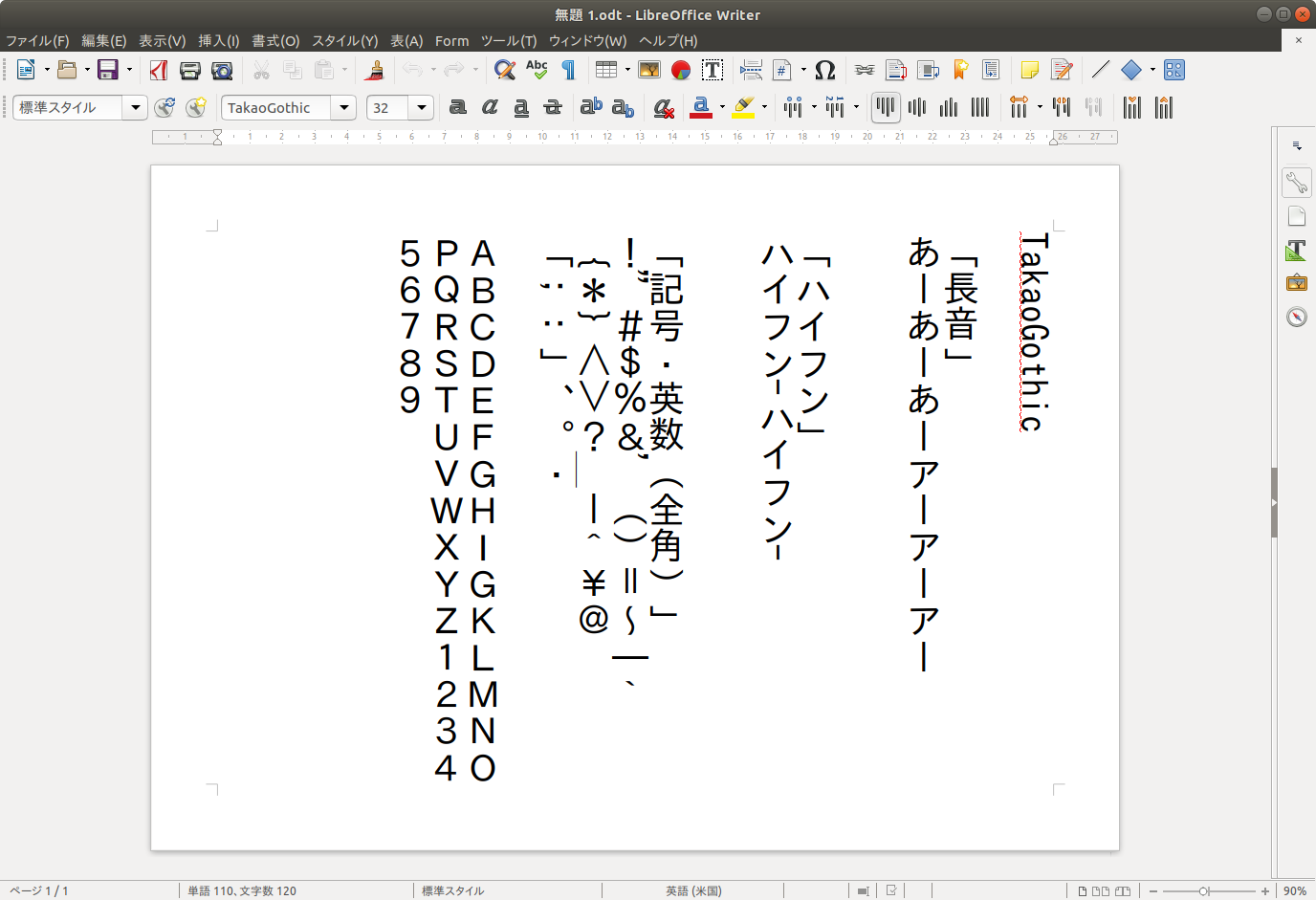Open the sidebar Navigator (compass icon)

coord(1297,317)
